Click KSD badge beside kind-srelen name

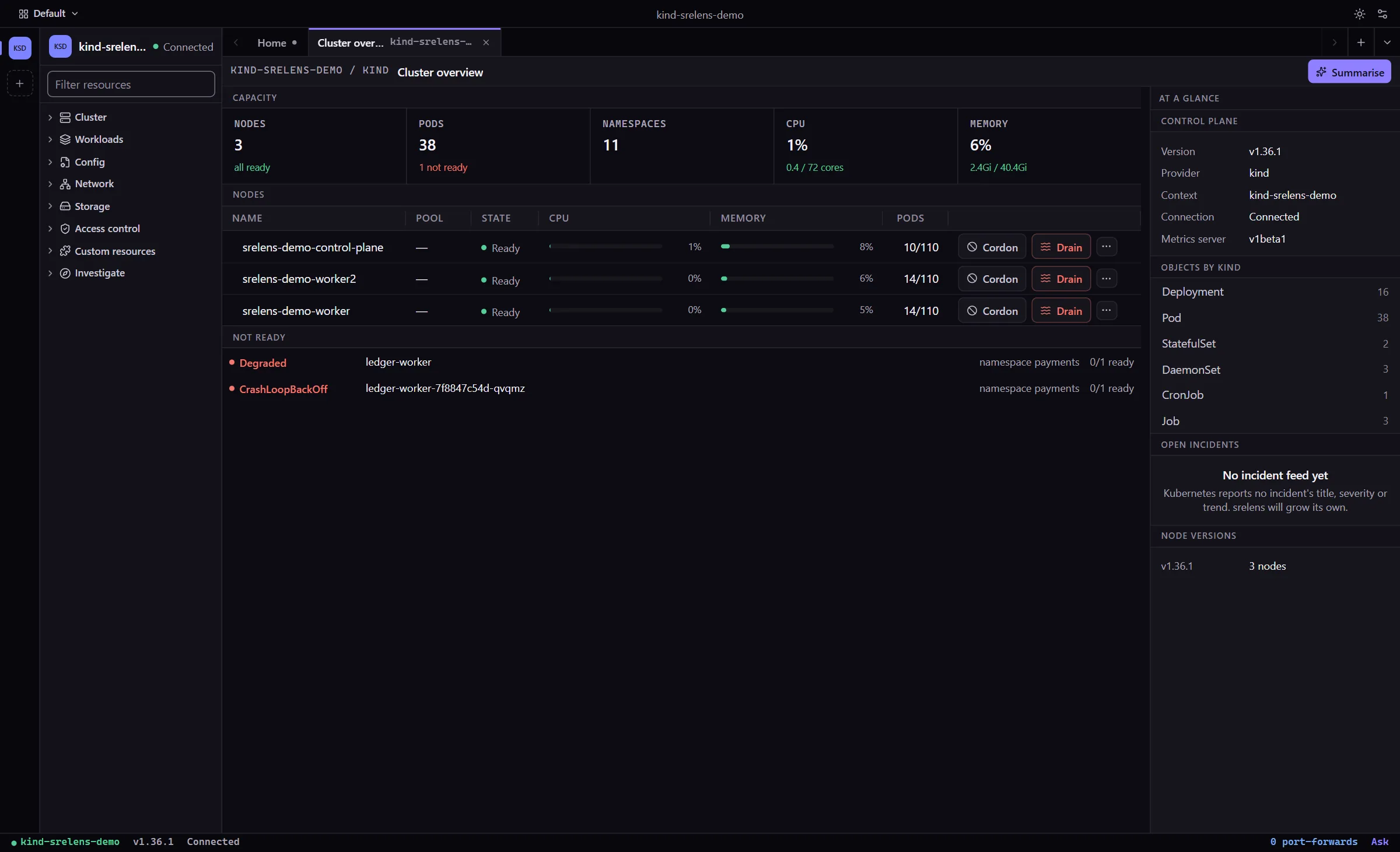point(60,47)
